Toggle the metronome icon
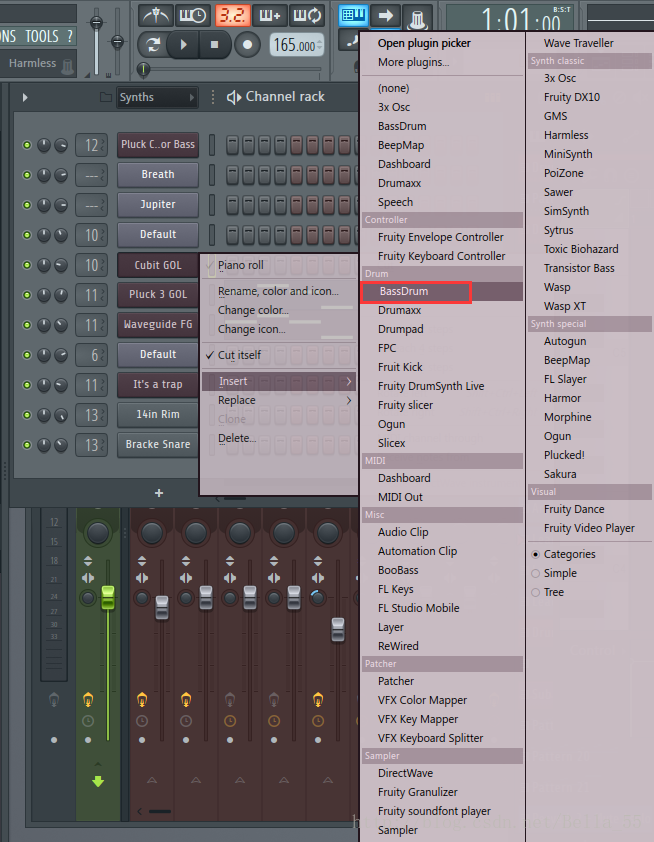The height and width of the screenshot is (842, 654). point(156,16)
